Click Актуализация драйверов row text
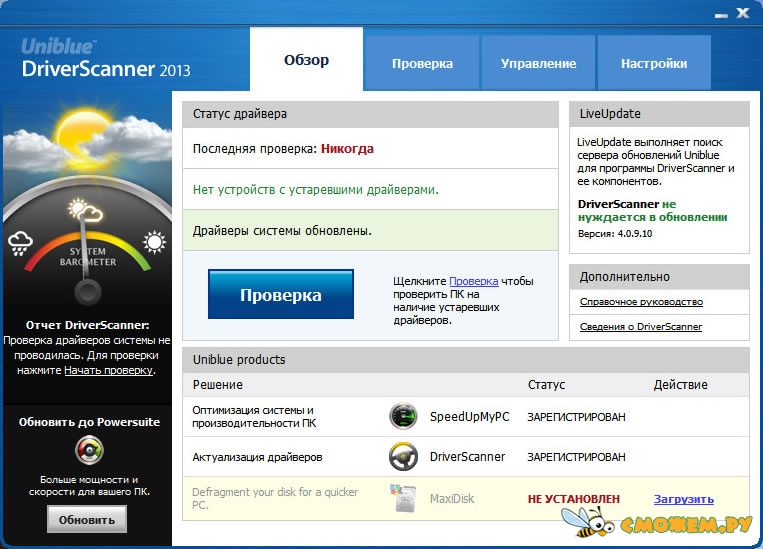Screen dimensions: 763x549 257,457
